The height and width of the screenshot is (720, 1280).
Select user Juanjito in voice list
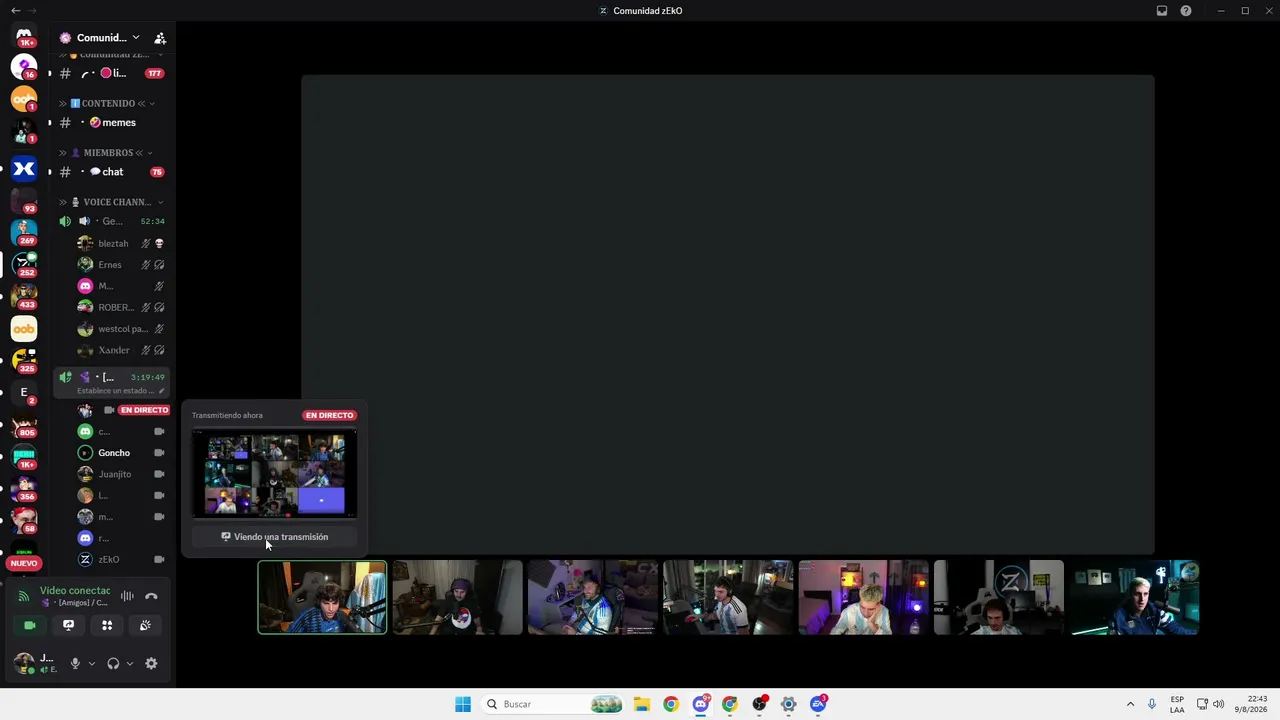click(121, 474)
